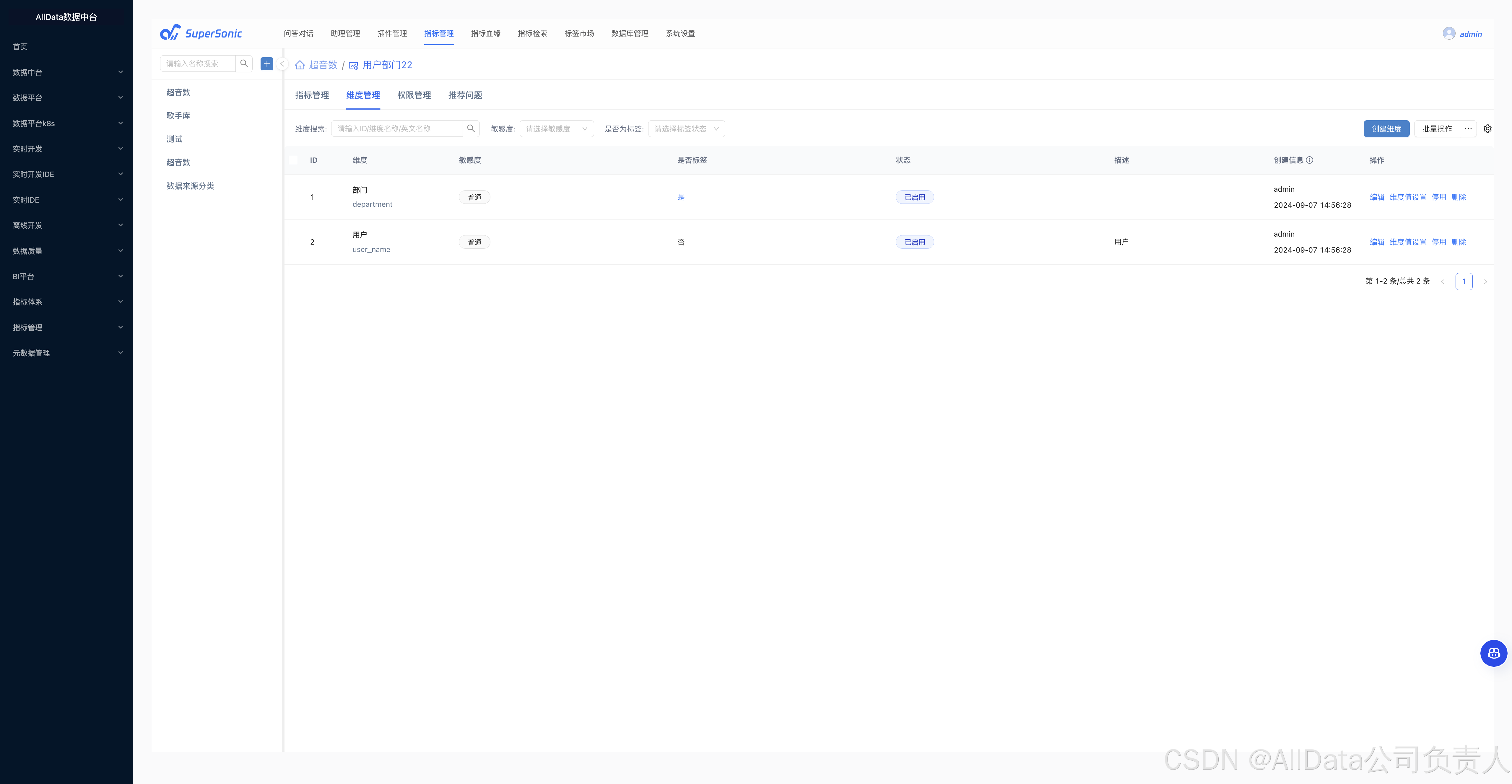Screen dimensions: 1512x784
Task: Click the 创建维度 button
Action: point(1386,129)
